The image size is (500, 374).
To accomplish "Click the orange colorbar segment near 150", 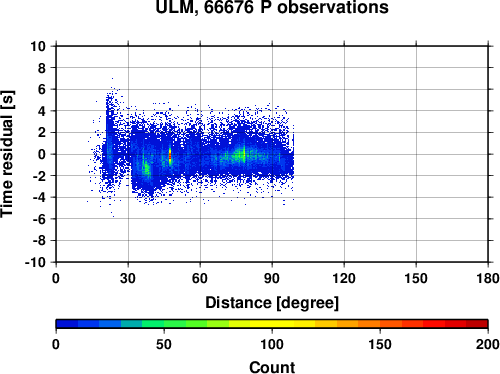I will pyautogui.click(x=380, y=324).
